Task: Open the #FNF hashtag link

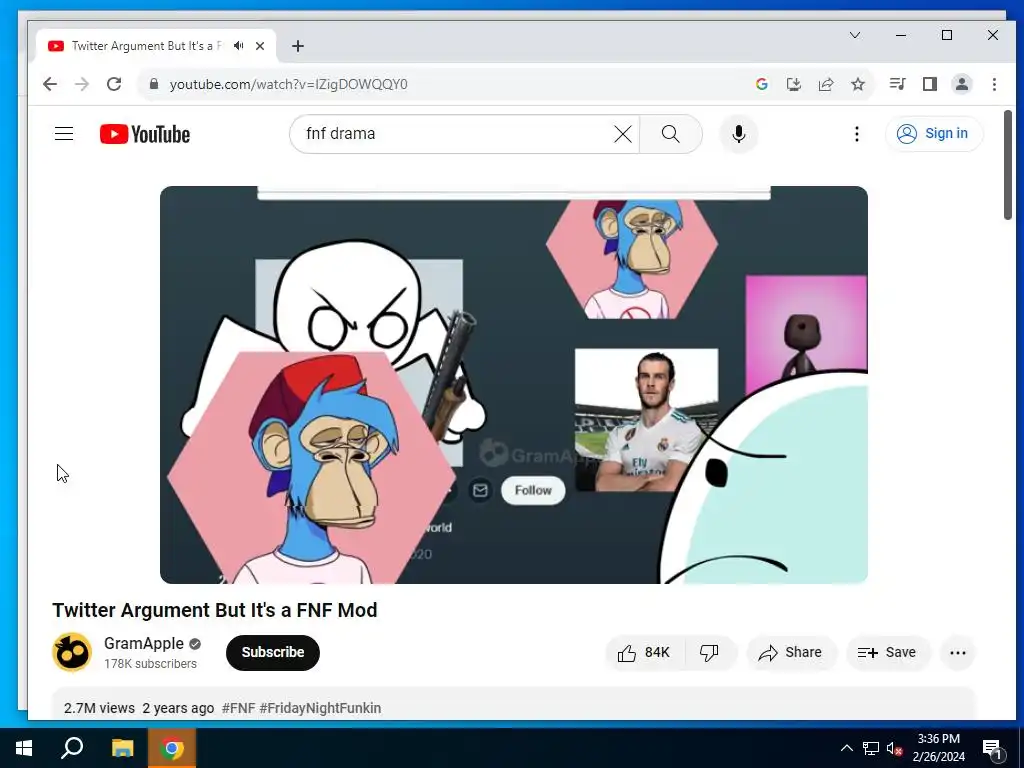Action: pyautogui.click(x=238, y=708)
